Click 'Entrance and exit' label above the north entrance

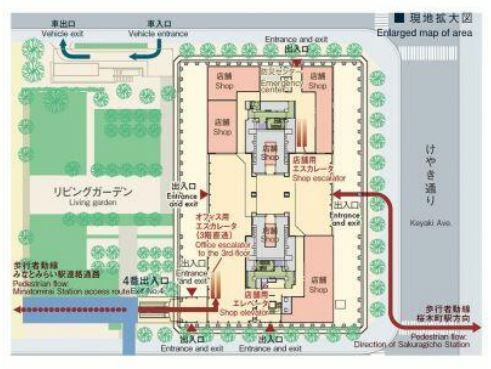(x=296, y=39)
